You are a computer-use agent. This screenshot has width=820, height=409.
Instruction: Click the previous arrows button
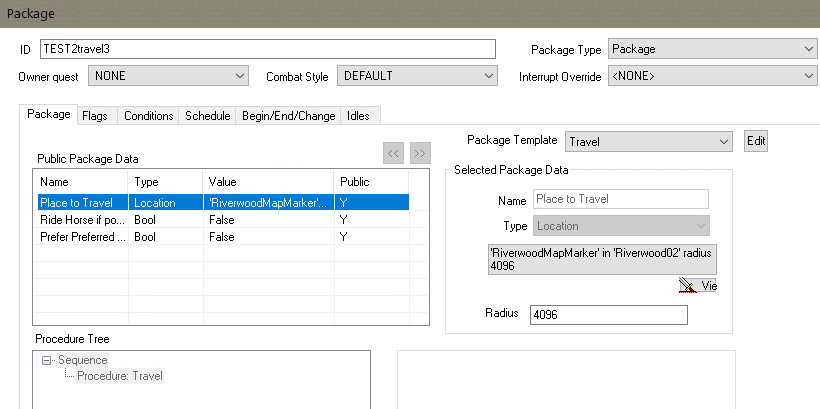[x=394, y=153]
